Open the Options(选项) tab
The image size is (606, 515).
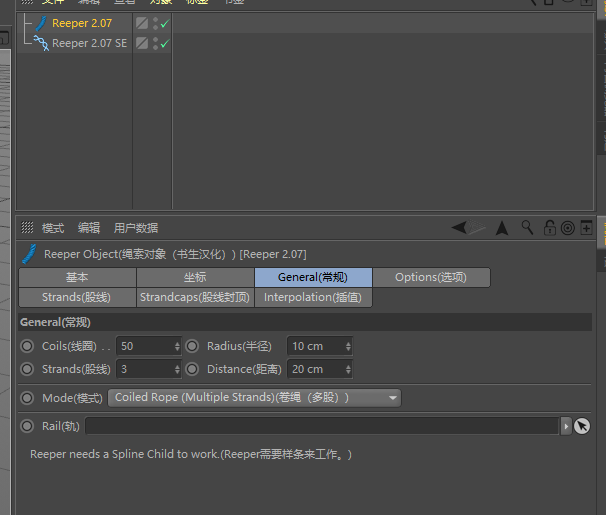coord(431,277)
